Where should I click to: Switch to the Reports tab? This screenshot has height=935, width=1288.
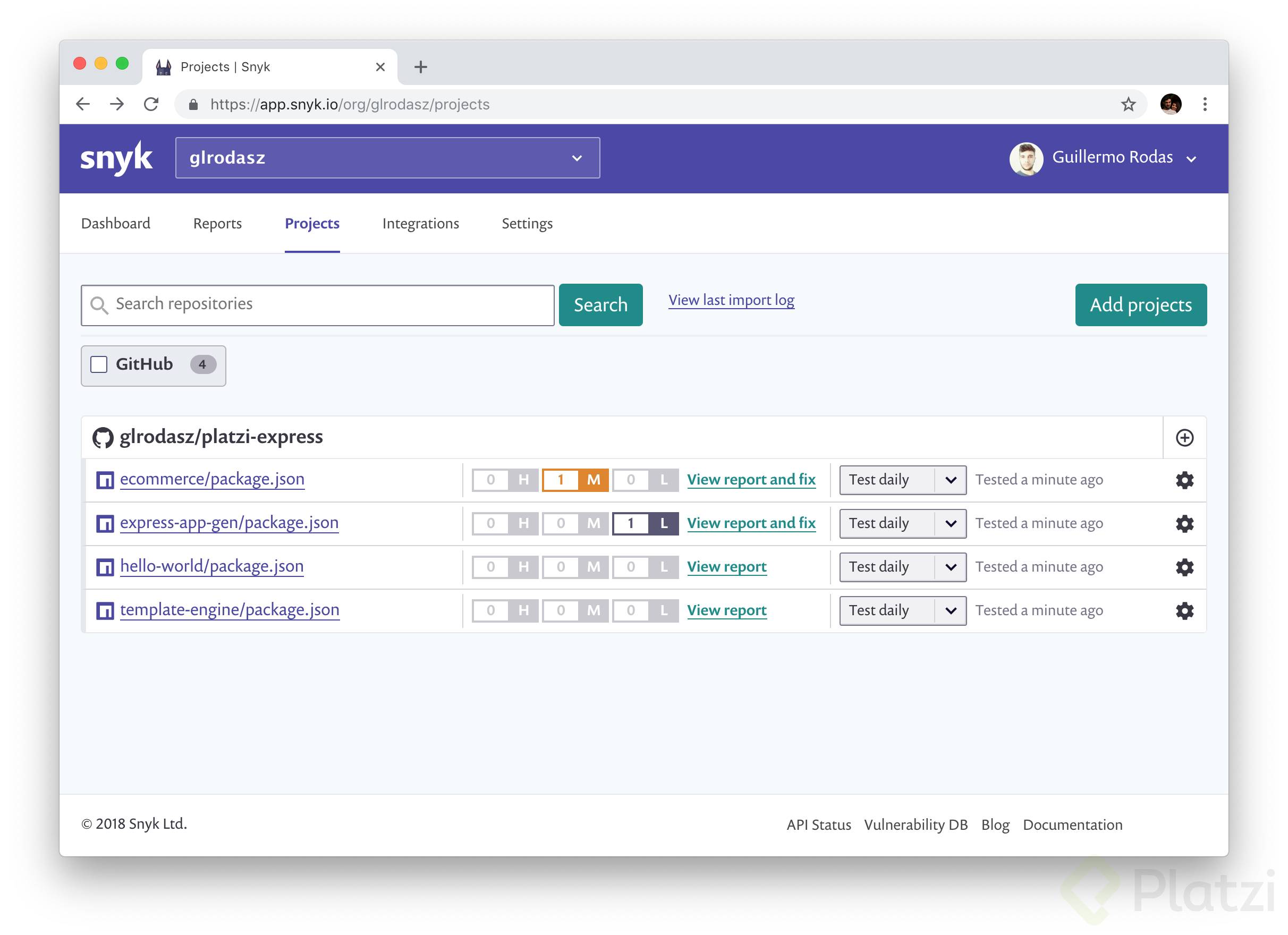[217, 224]
